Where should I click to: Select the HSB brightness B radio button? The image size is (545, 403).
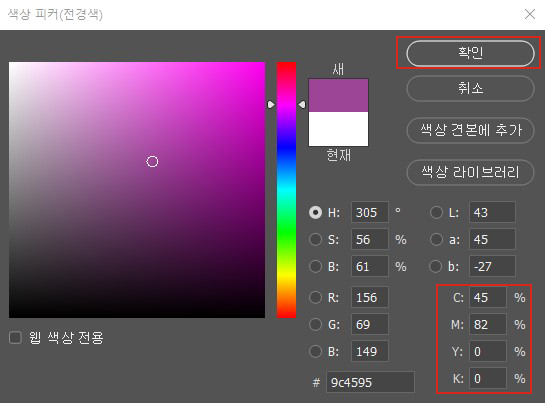tap(315, 266)
